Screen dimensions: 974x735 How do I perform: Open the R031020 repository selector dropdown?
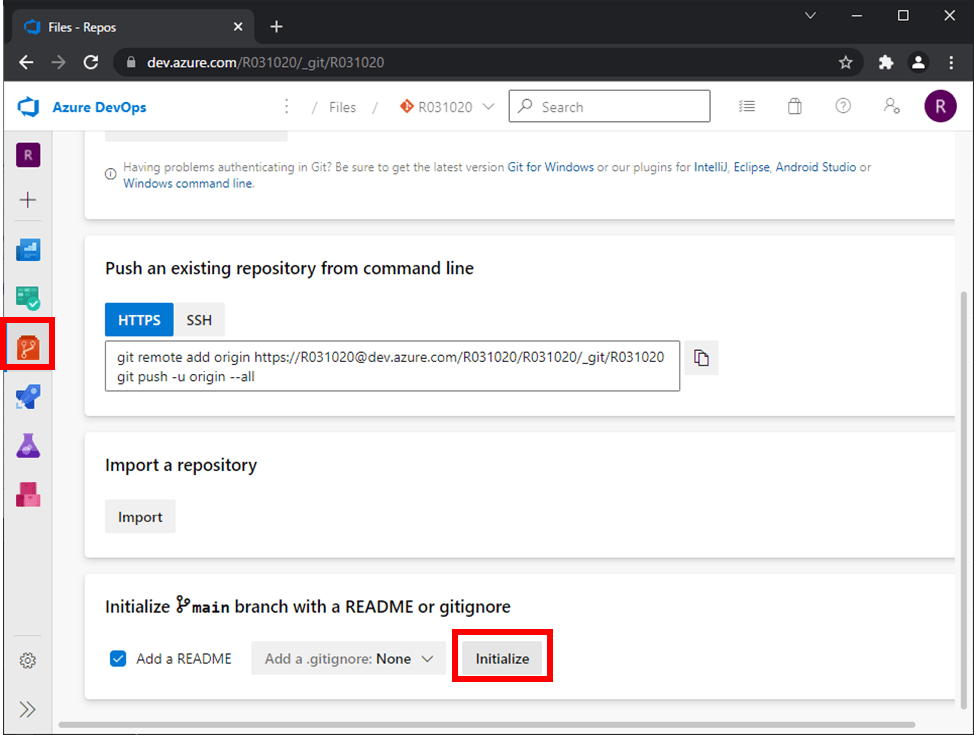pos(447,107)
